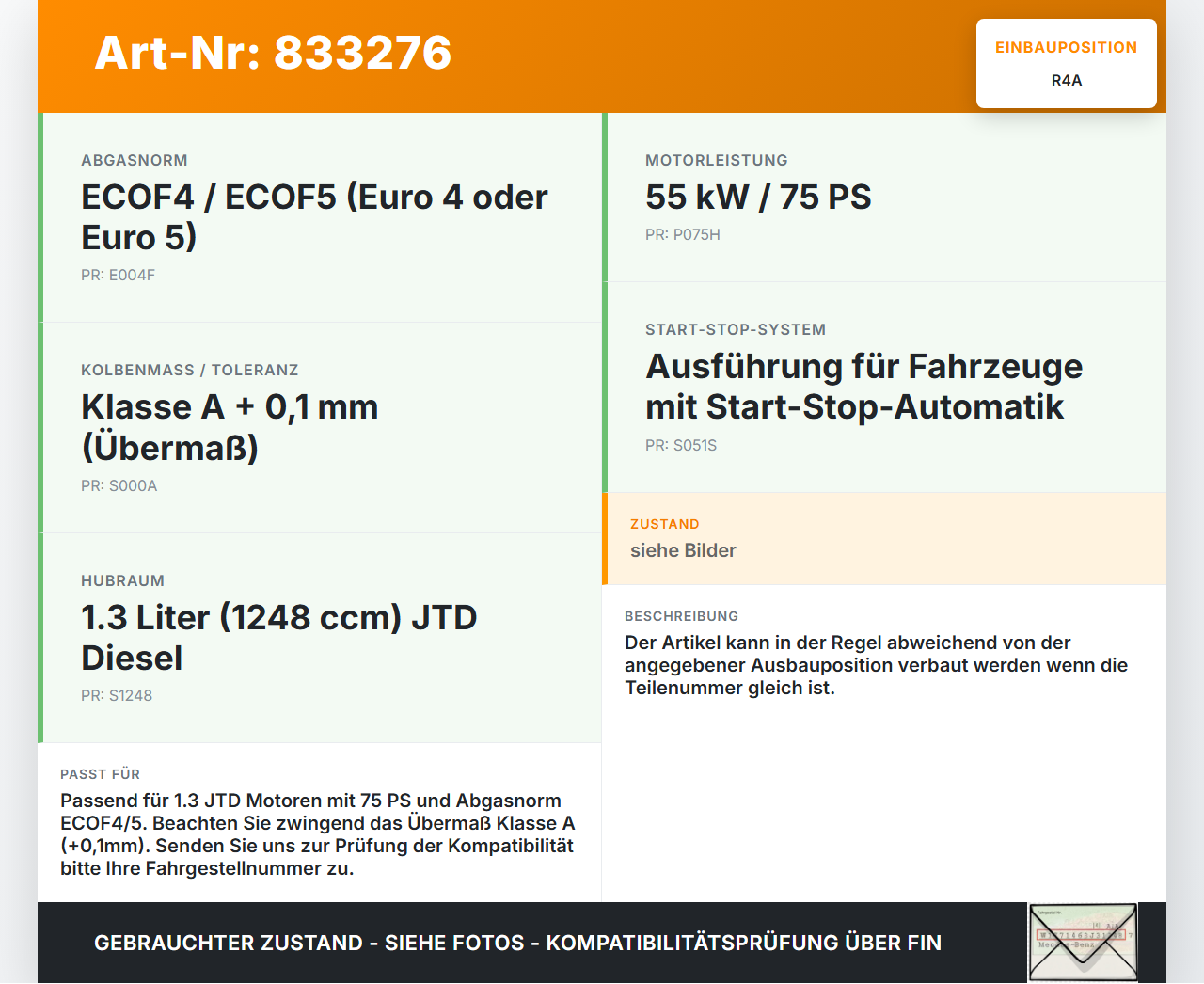This screenshot has width=1204, height=984.
Task: Click the ABGASNORM label
Action: (135, 161)
